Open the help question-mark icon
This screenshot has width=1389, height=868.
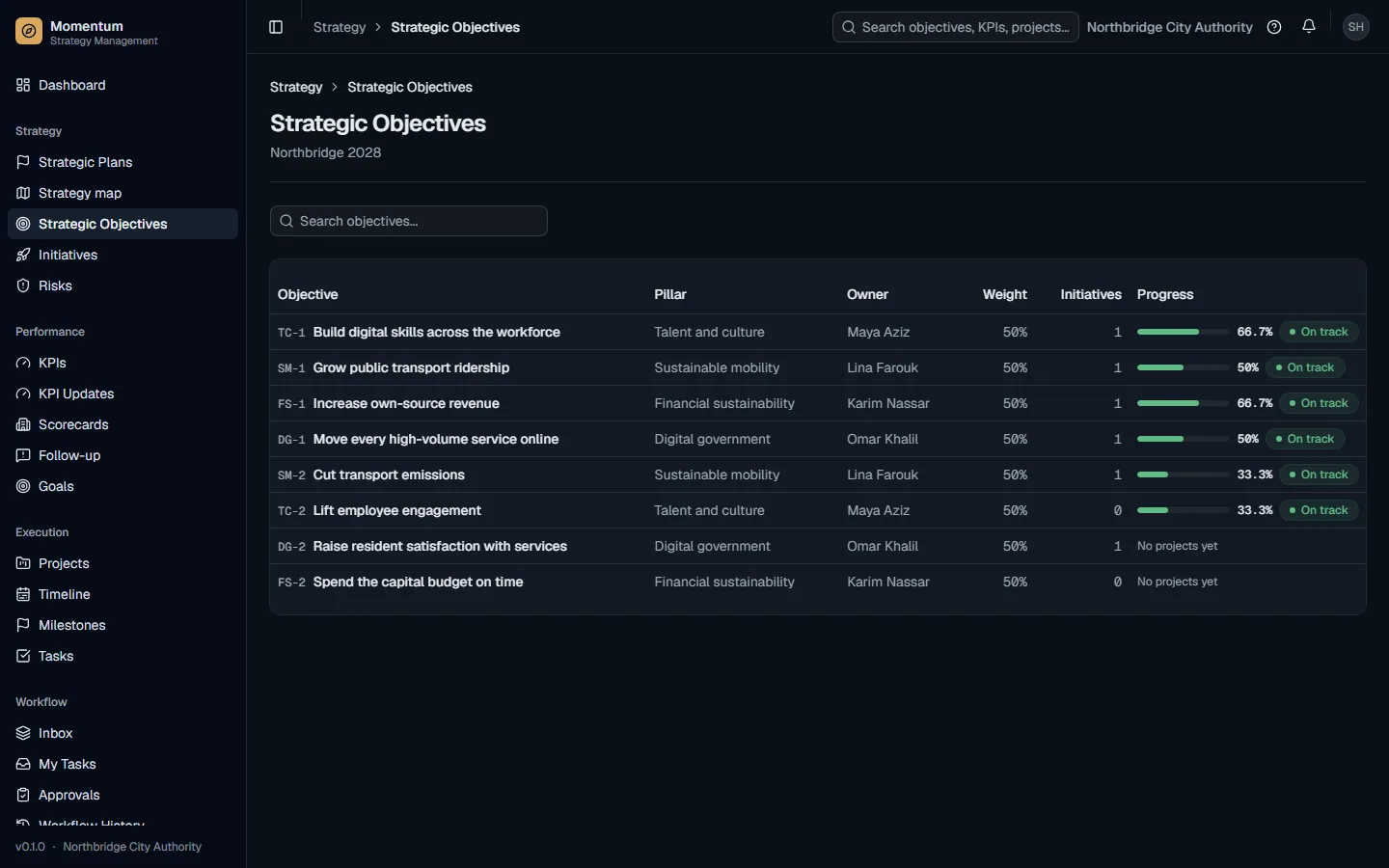tap(1274, 27)
